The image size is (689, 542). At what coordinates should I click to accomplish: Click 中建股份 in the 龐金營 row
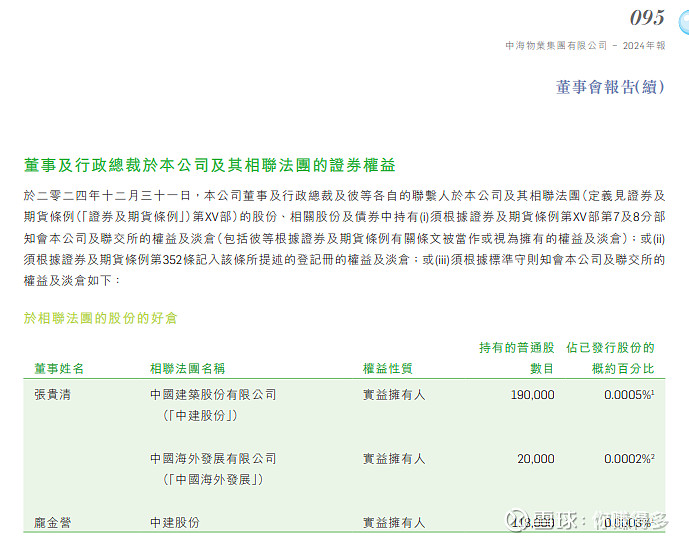pos(175,522)
